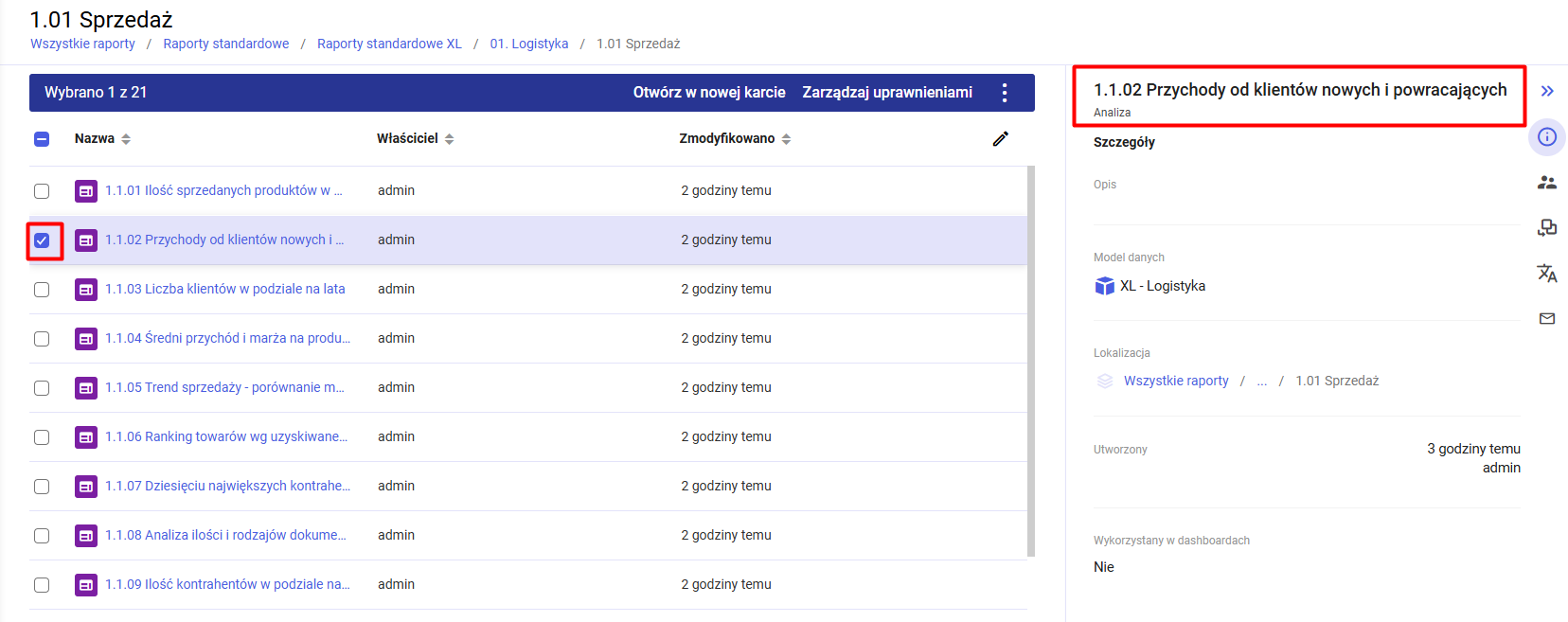This screenshot has height=622, width=1568.
Task: Click the report list vertical scrollbar
Action: pos(1031,362)
